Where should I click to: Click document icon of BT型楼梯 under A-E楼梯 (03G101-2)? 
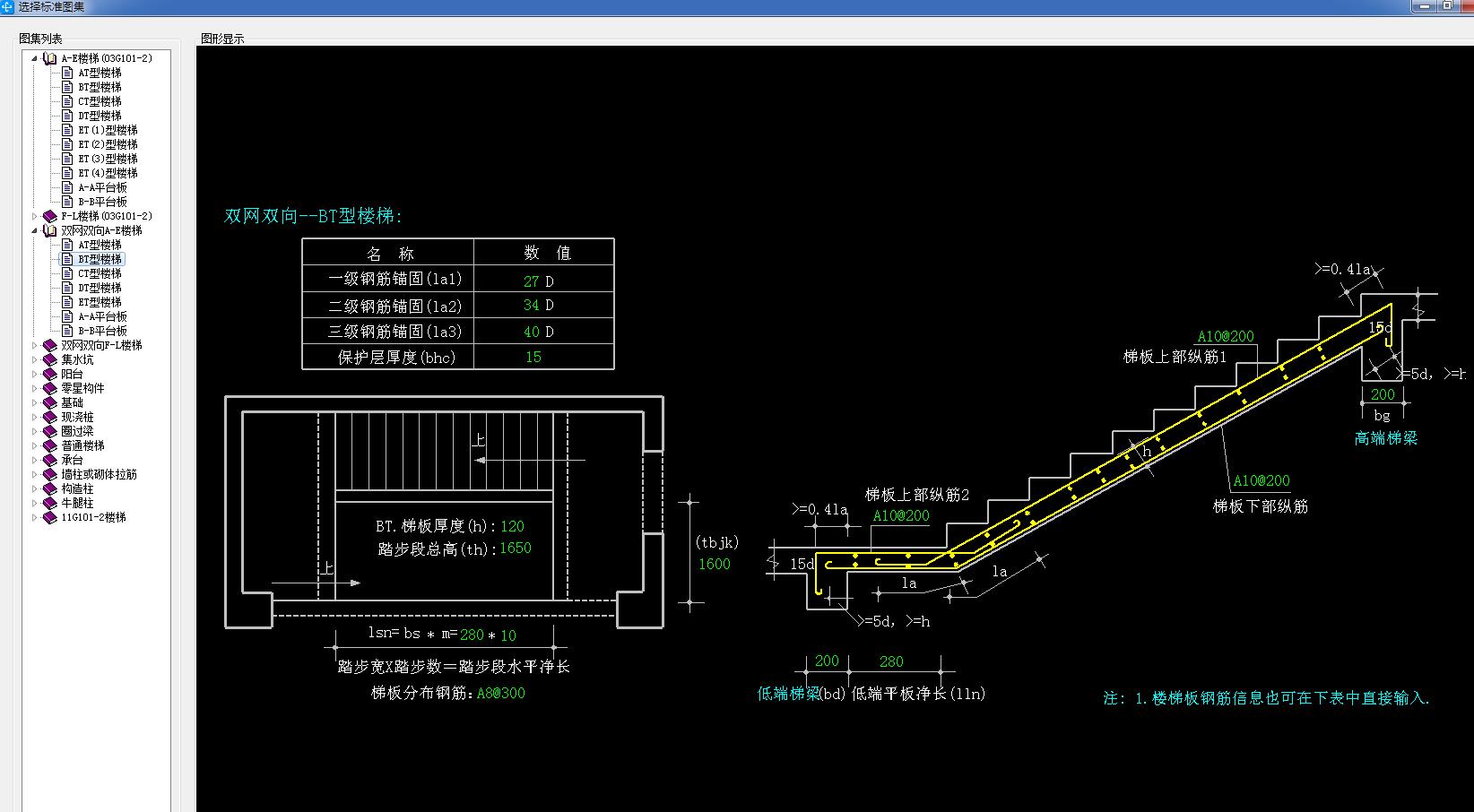(67, 87)
